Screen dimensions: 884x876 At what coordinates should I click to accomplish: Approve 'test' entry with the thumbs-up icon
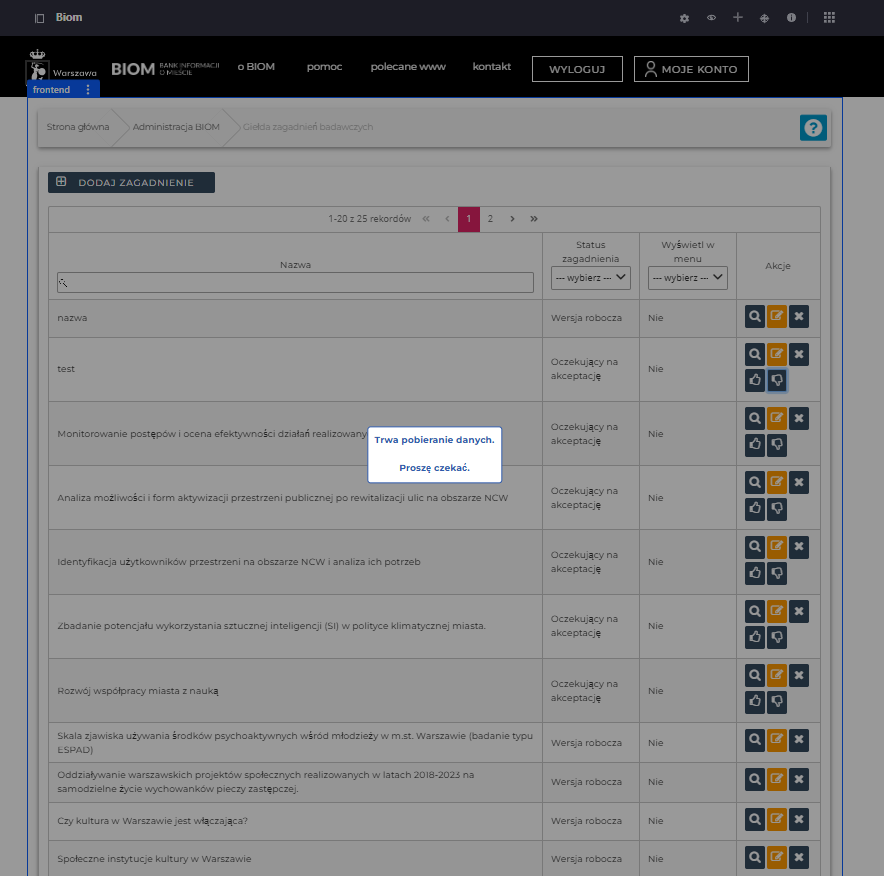pyautogui.click(x=755, y=380)
